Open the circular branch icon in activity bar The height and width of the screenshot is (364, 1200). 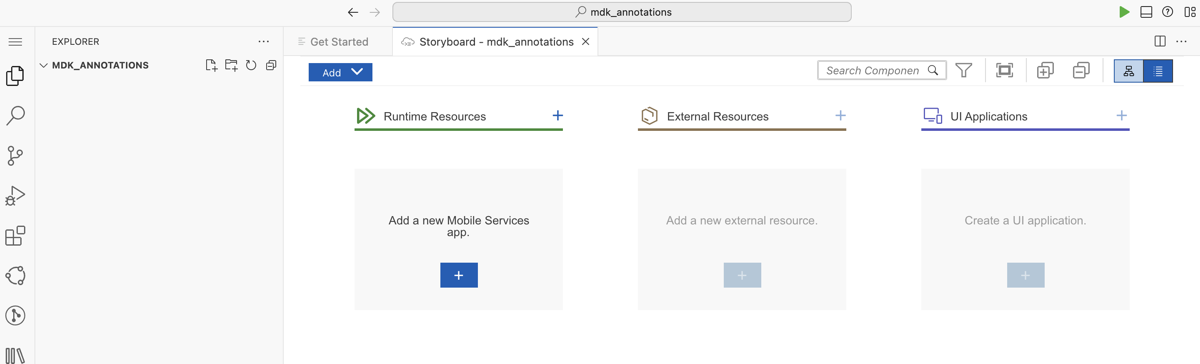coord(15,316)
